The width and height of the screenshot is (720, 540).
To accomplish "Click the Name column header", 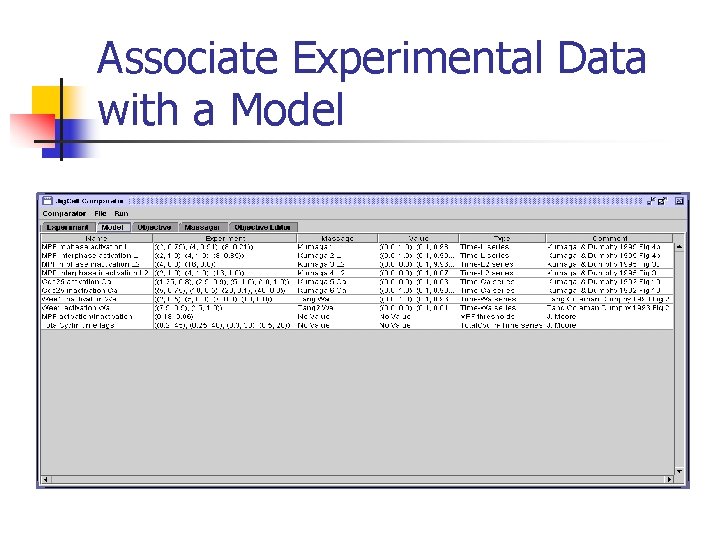I will pyautogui.click(x=96, y=238).
